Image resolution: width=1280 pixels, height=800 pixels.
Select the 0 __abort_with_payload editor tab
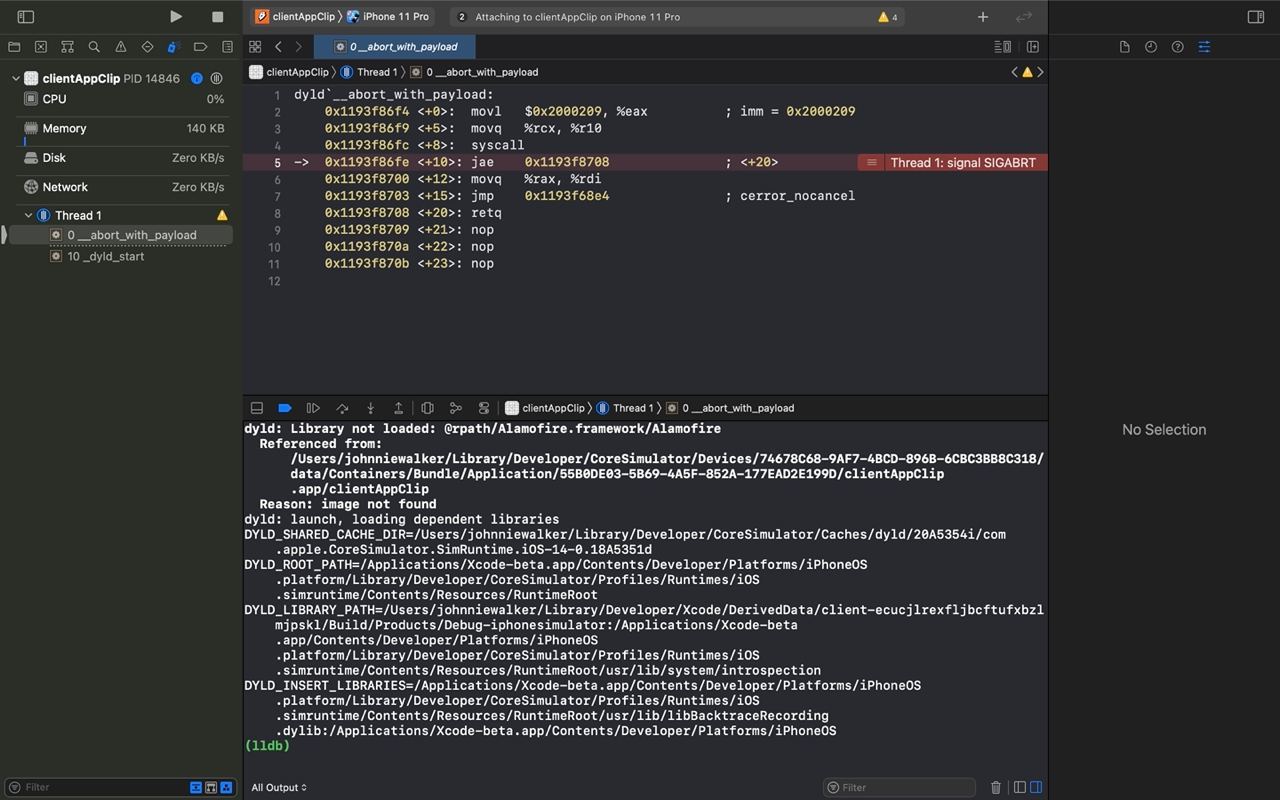395,47
